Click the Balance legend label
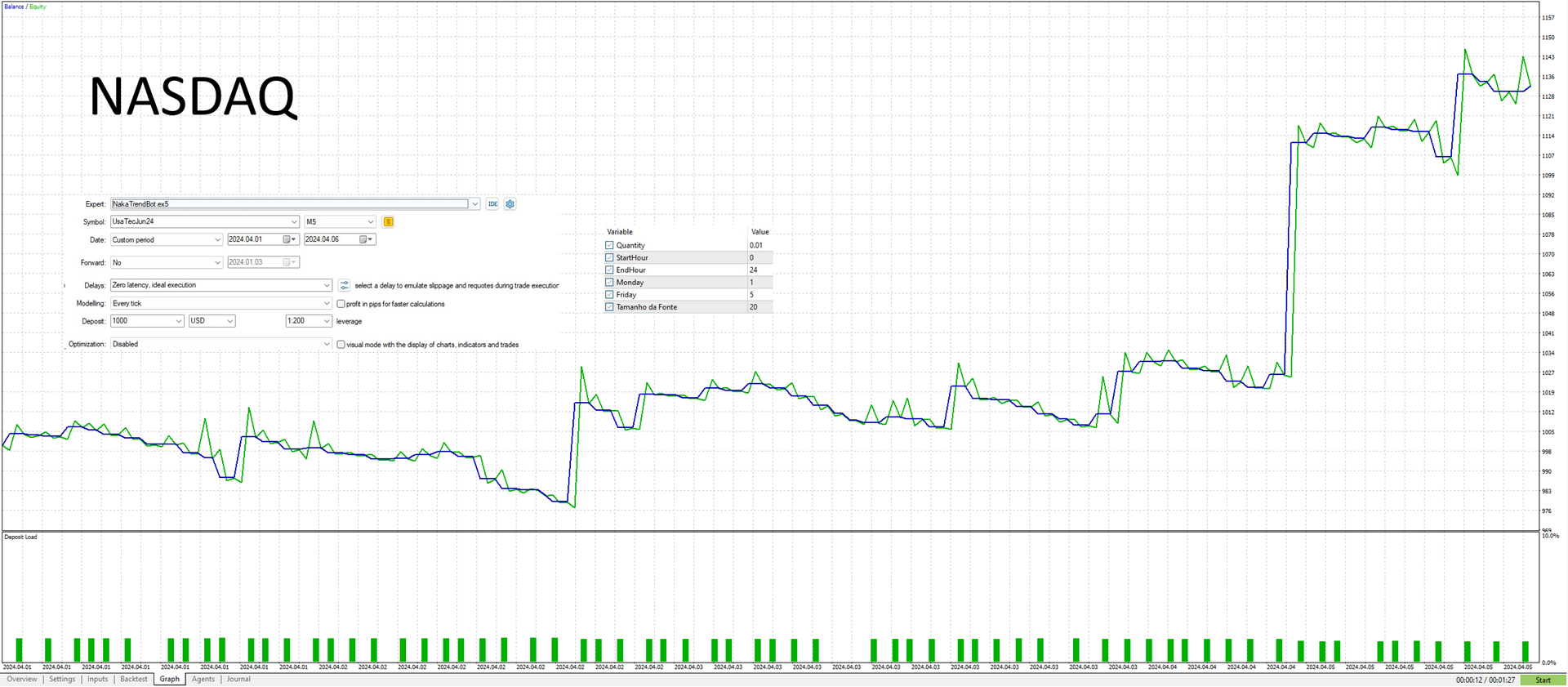This screenshot has width=1568, height=687. pyautogui.click(x=14, y=7)
